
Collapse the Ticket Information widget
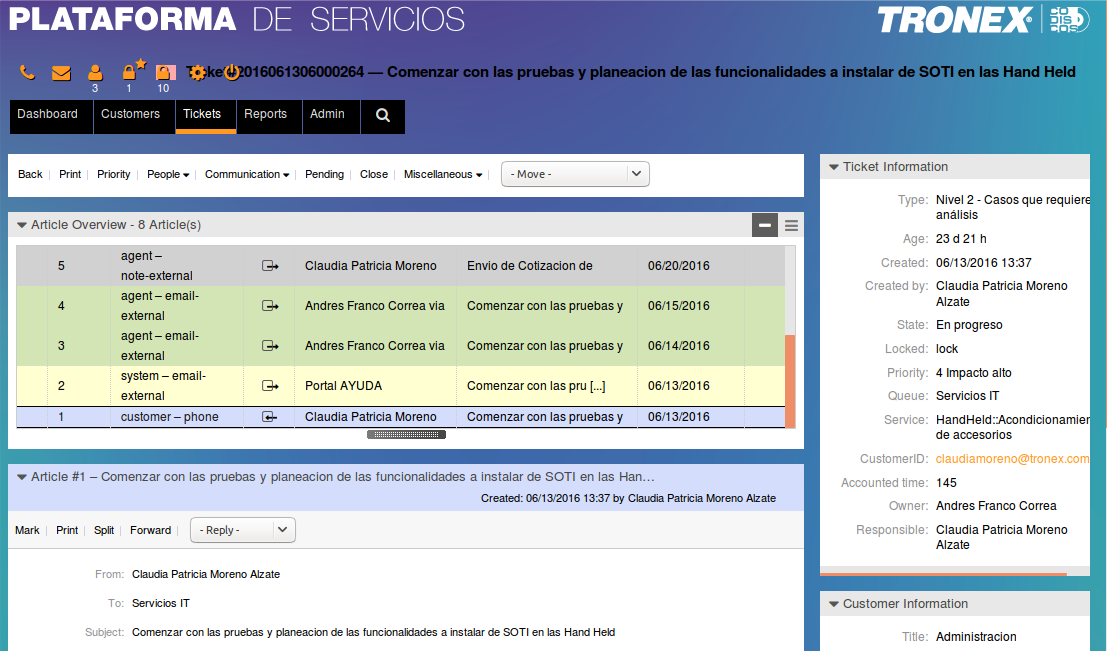point(834,167)
